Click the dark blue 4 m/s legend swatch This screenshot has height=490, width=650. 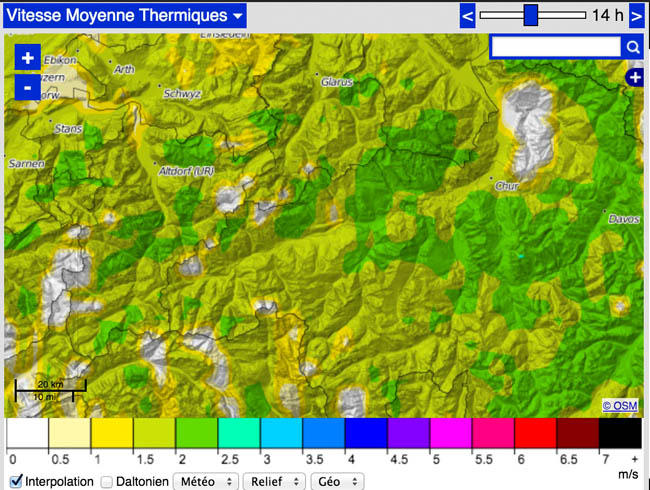click(x=366, y=433)
